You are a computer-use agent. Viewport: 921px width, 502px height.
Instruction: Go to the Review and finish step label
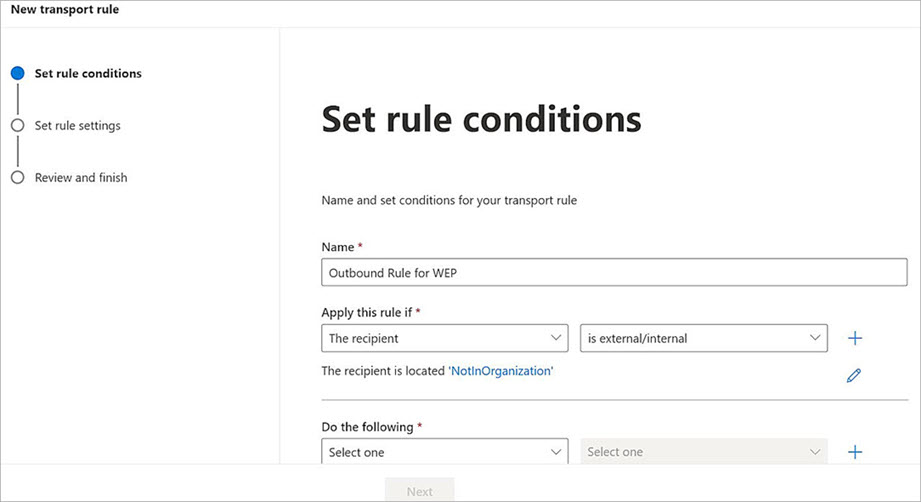(81, 178)
